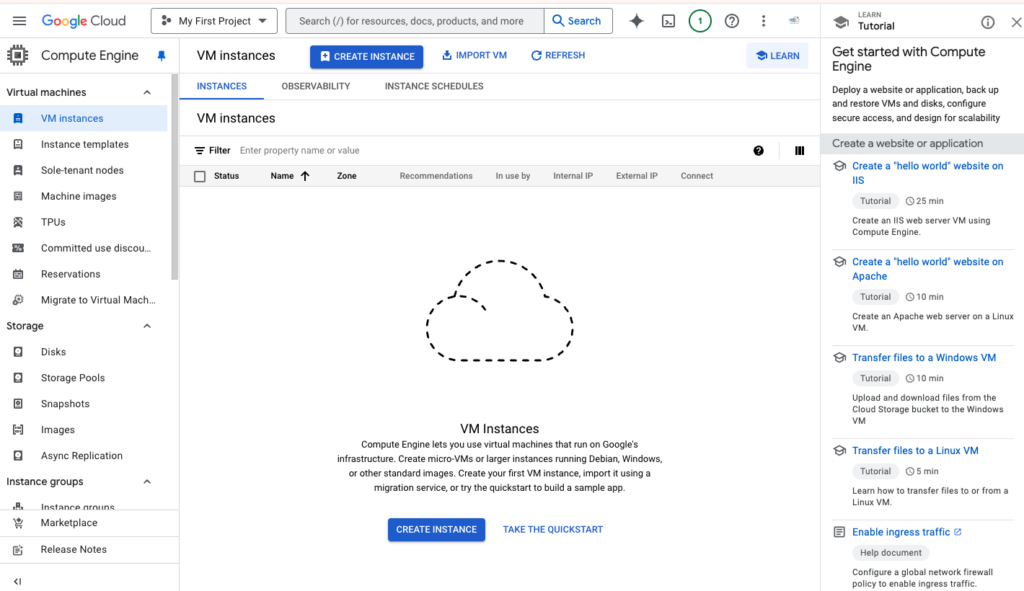Screen dimensions: 1024x591
Task: Click top Create Instance button
Action: 366,56
